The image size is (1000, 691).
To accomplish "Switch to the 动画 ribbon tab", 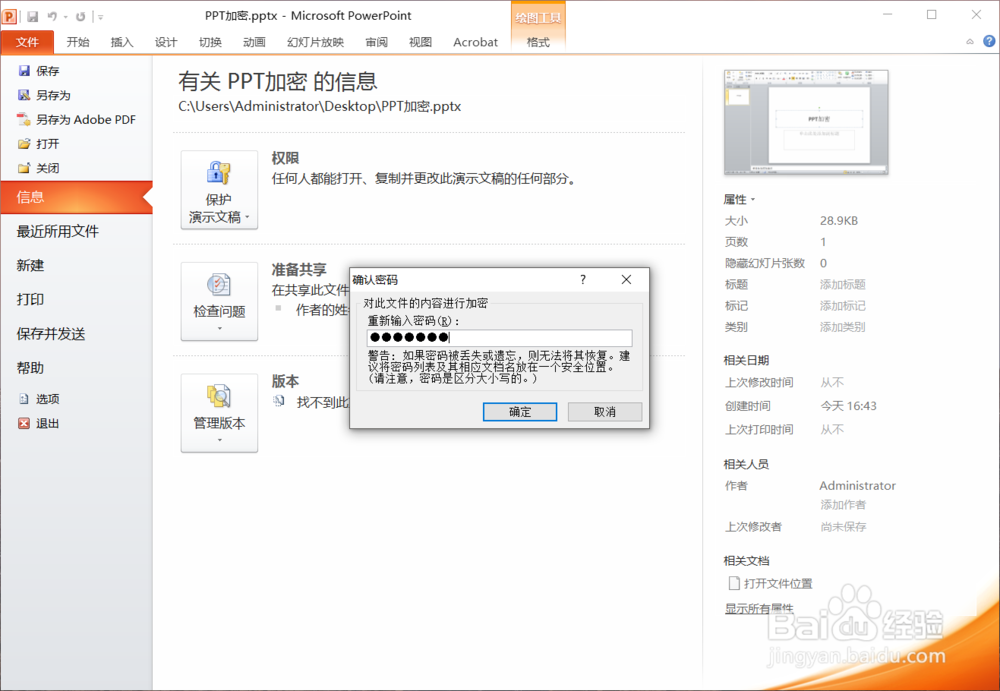I will click(254, 42).
